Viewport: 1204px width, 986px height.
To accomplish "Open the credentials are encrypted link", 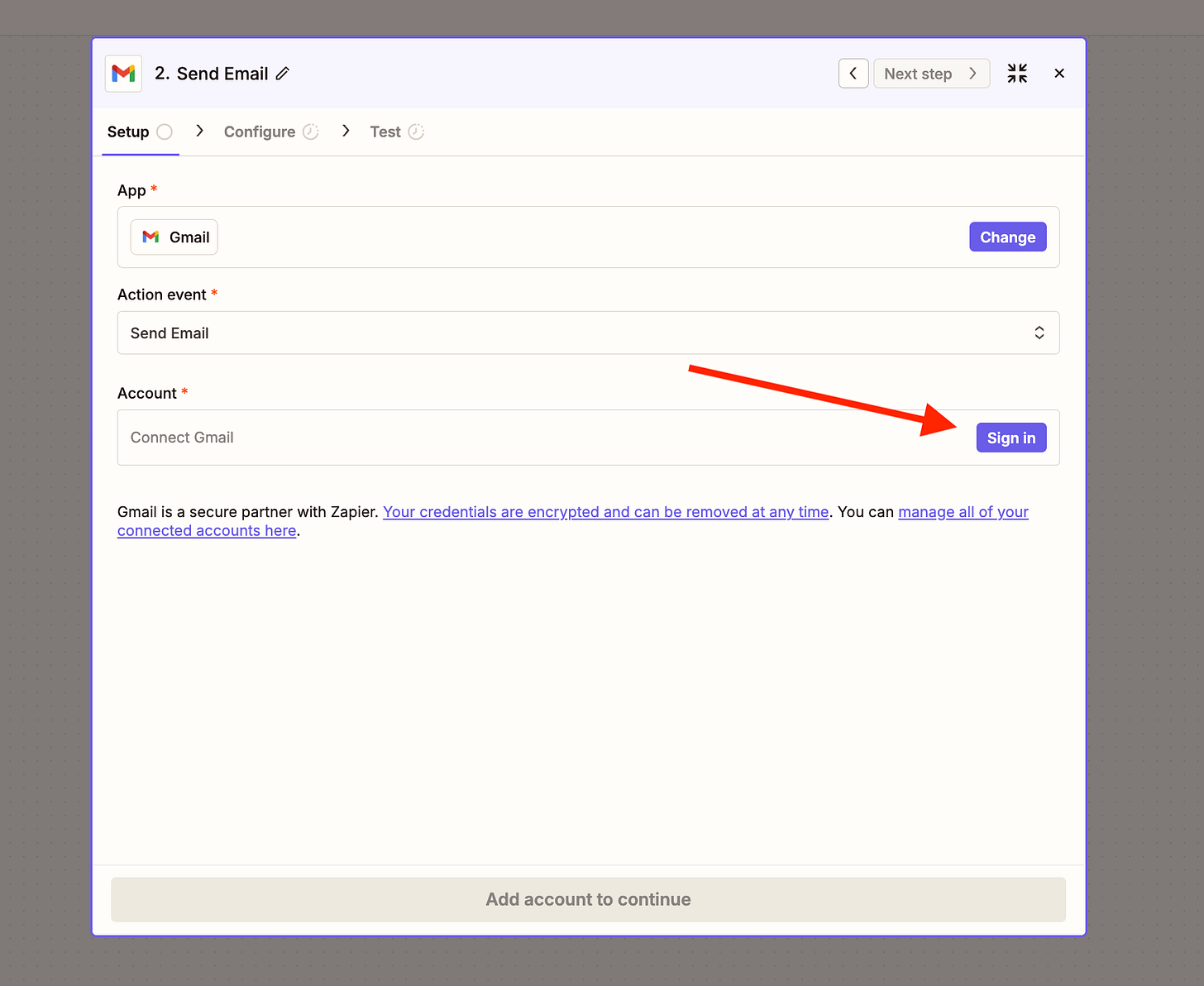I will point(606,512).
